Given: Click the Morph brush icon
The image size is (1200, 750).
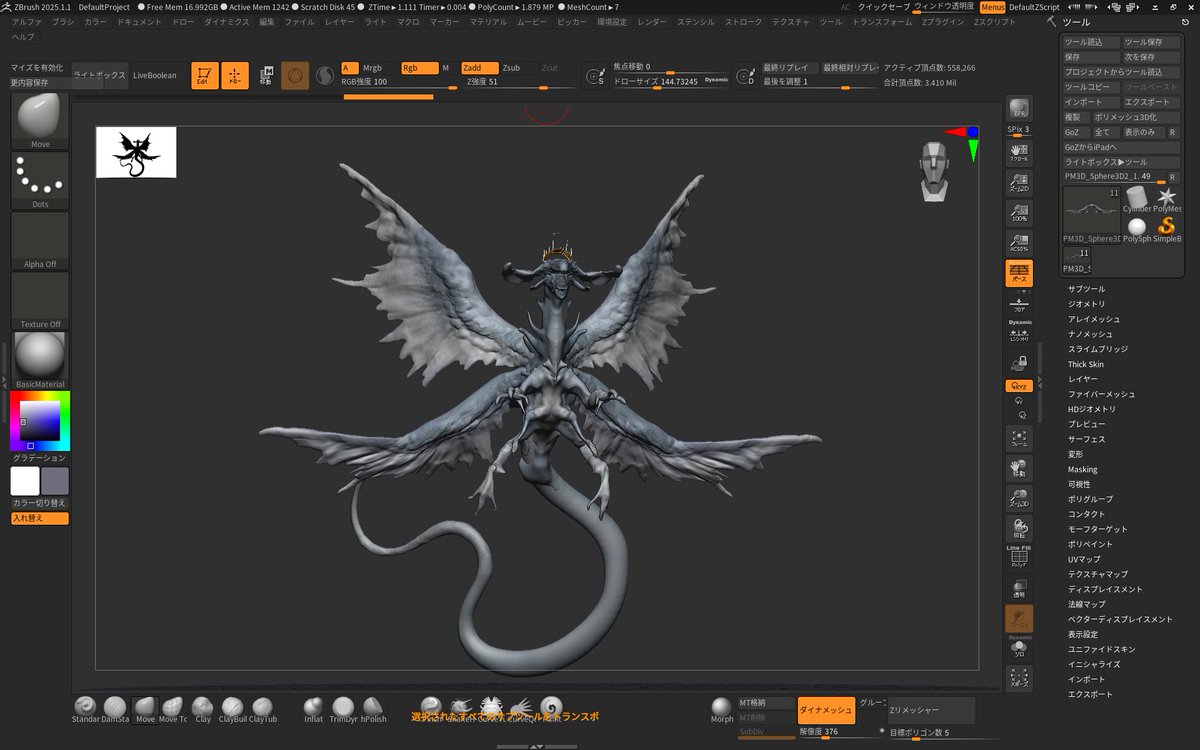Looking at the screenshot, I should (722, 709).
